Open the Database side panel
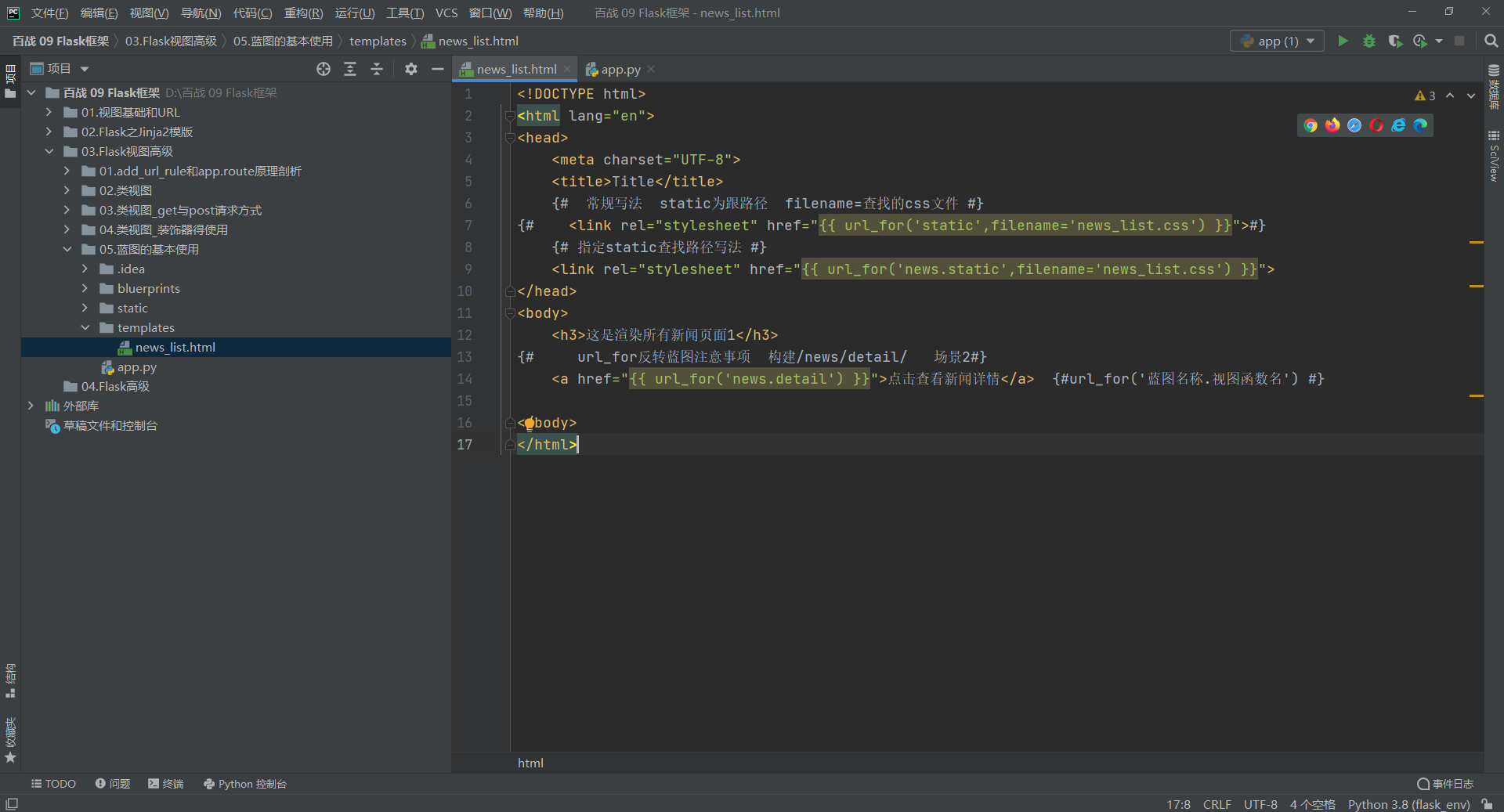This screenshot has height=812, width=1504. coord(1494,86)
